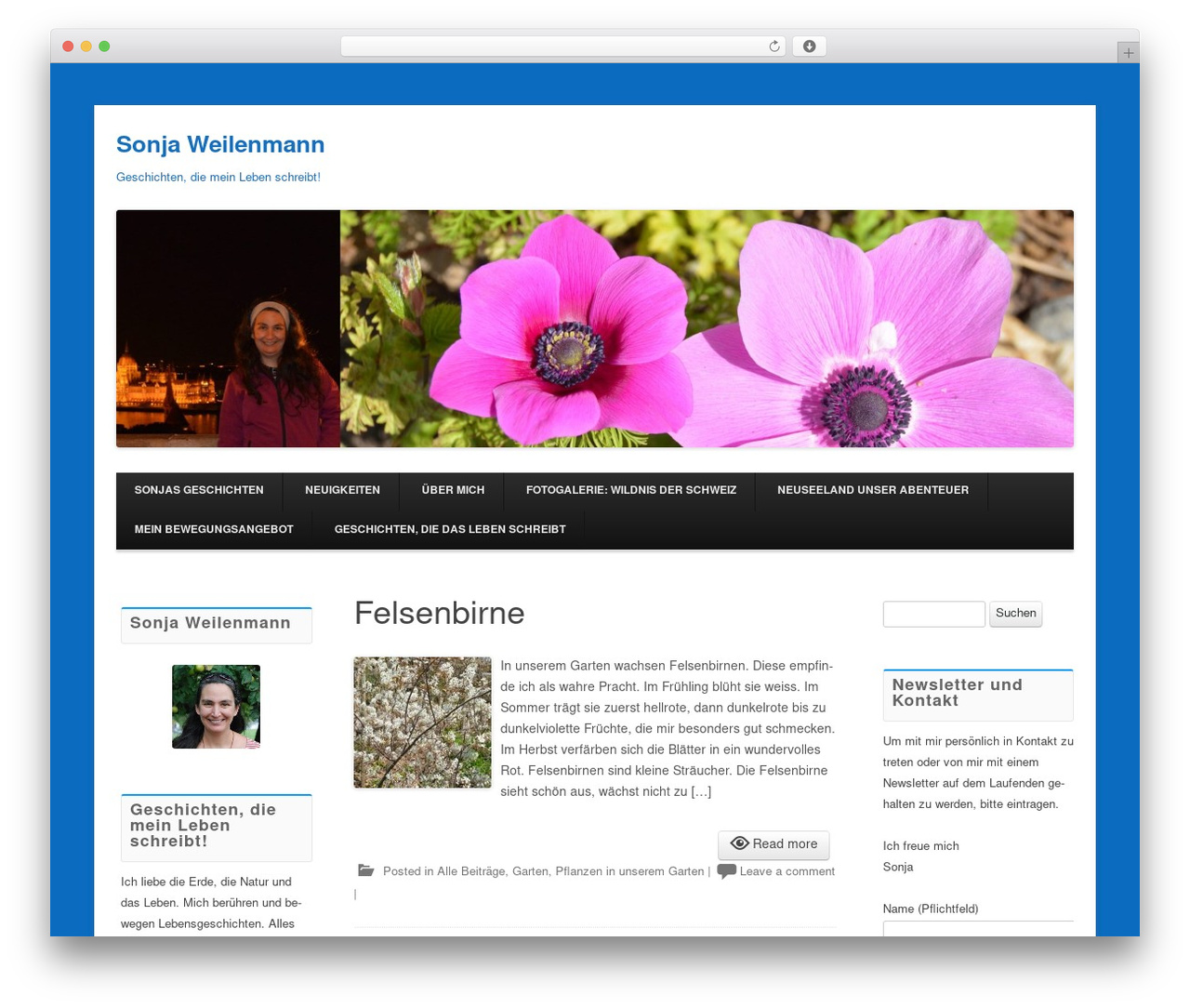Image resolution: width=1190 pixels, height=1008 pixels.
Task: Click the browser reload icon
Action: [773, 46]
